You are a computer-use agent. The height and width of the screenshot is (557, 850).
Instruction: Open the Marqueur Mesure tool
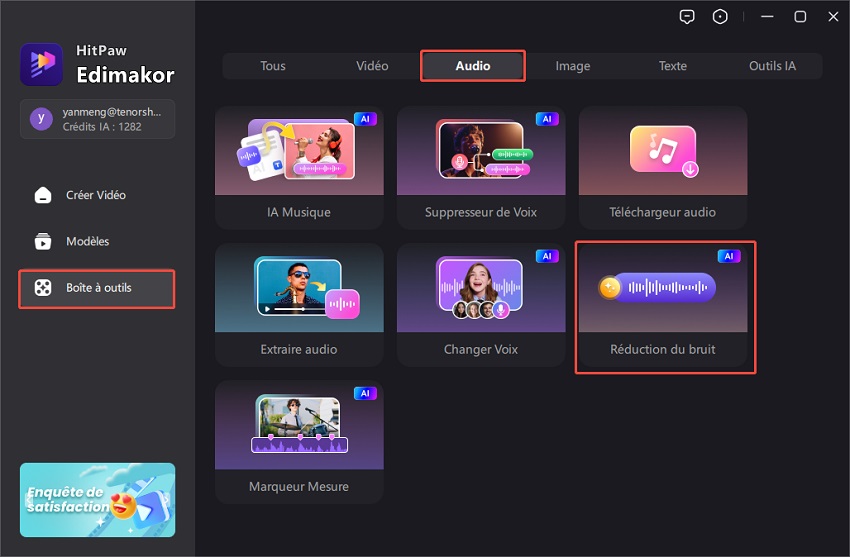[x=299, y=441]
